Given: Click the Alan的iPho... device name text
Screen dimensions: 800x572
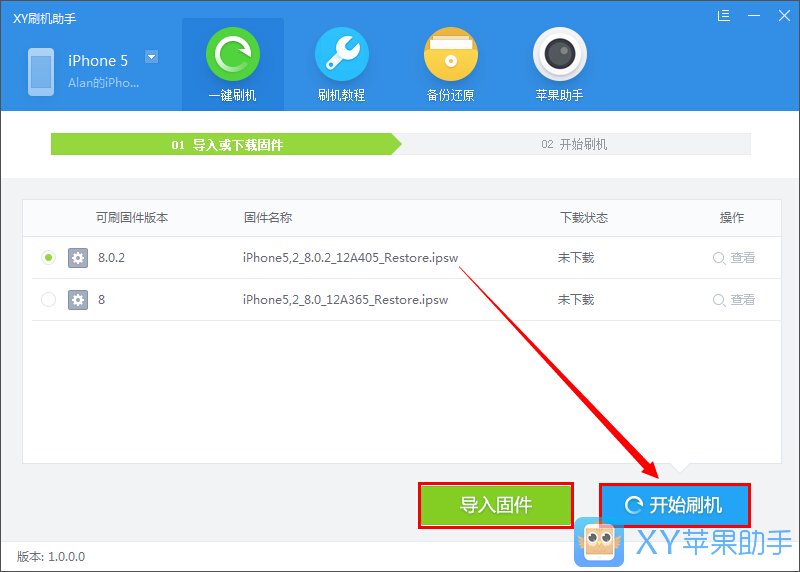Looking at the screenshot, I should (104, 83).
